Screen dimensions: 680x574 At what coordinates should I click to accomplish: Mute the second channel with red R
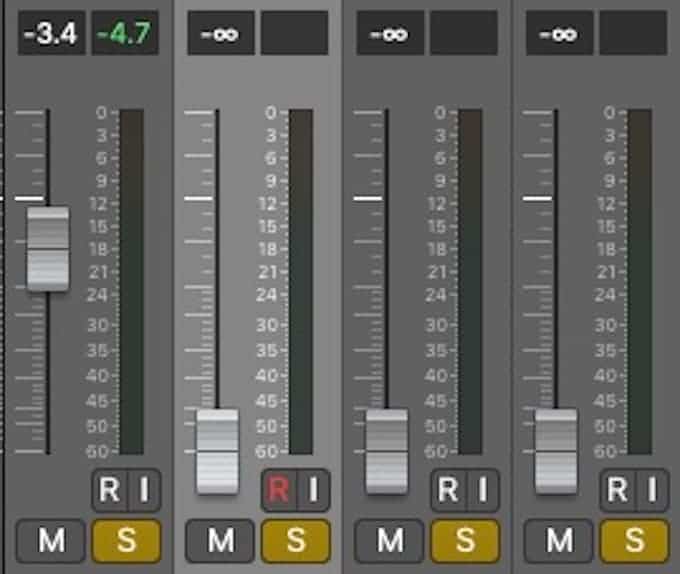(220, 541)
